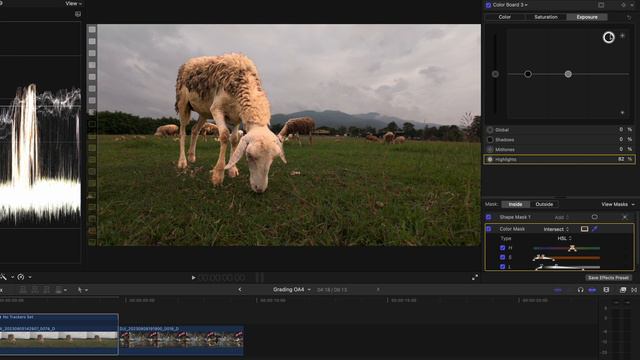Open the scopes View menu
Screen dimensions: 640x360
(73, 3)
